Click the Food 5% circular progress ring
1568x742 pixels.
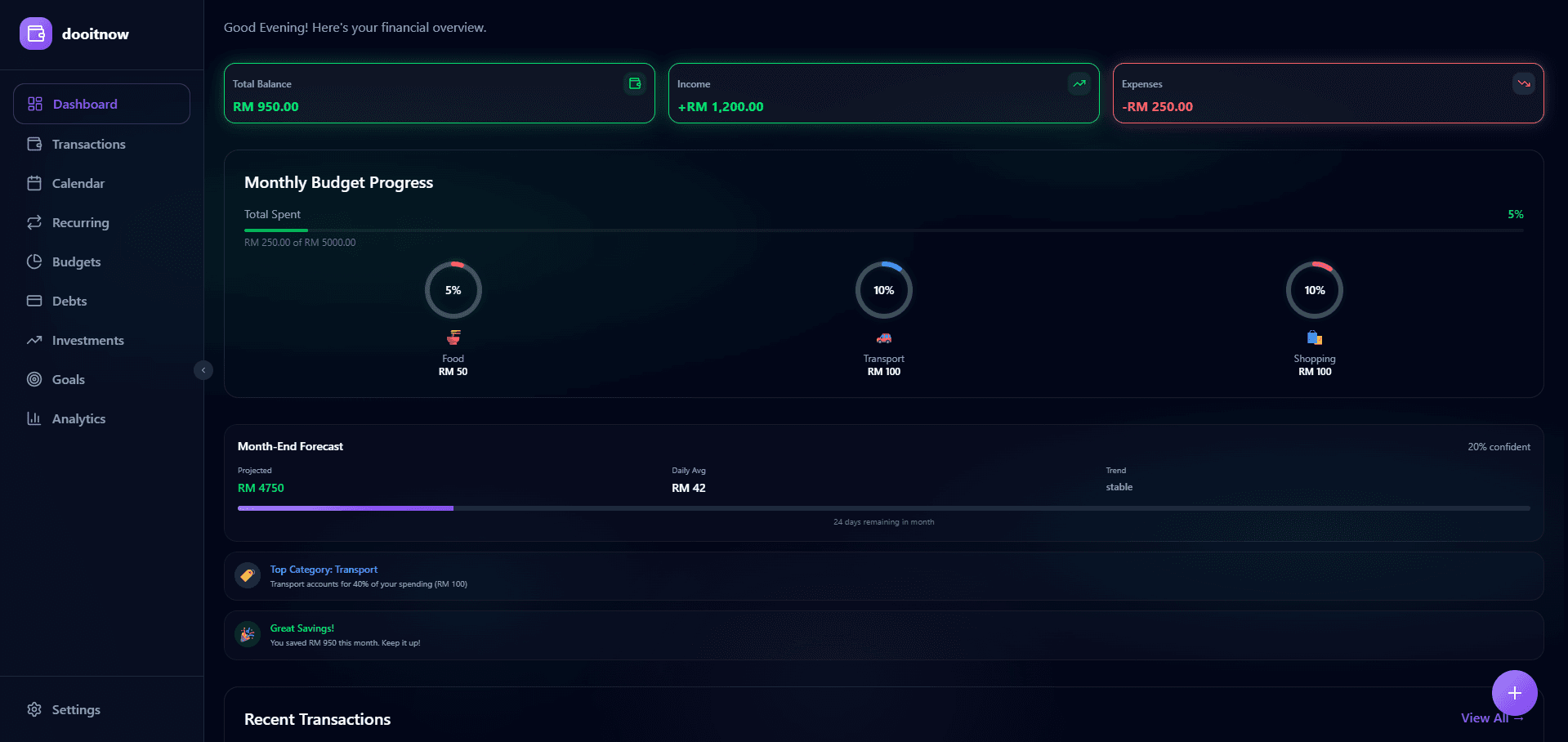pyautogui.click(x=453, y=290)
